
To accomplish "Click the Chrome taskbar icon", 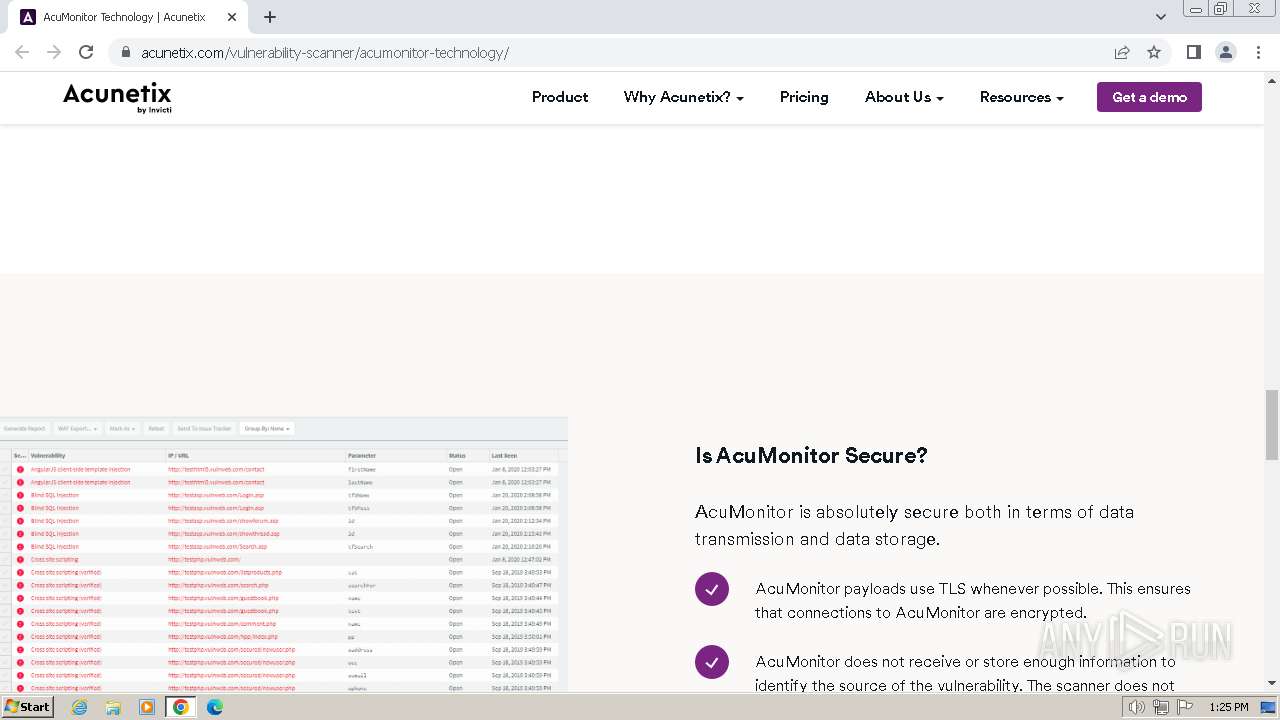I will [181, 707].
